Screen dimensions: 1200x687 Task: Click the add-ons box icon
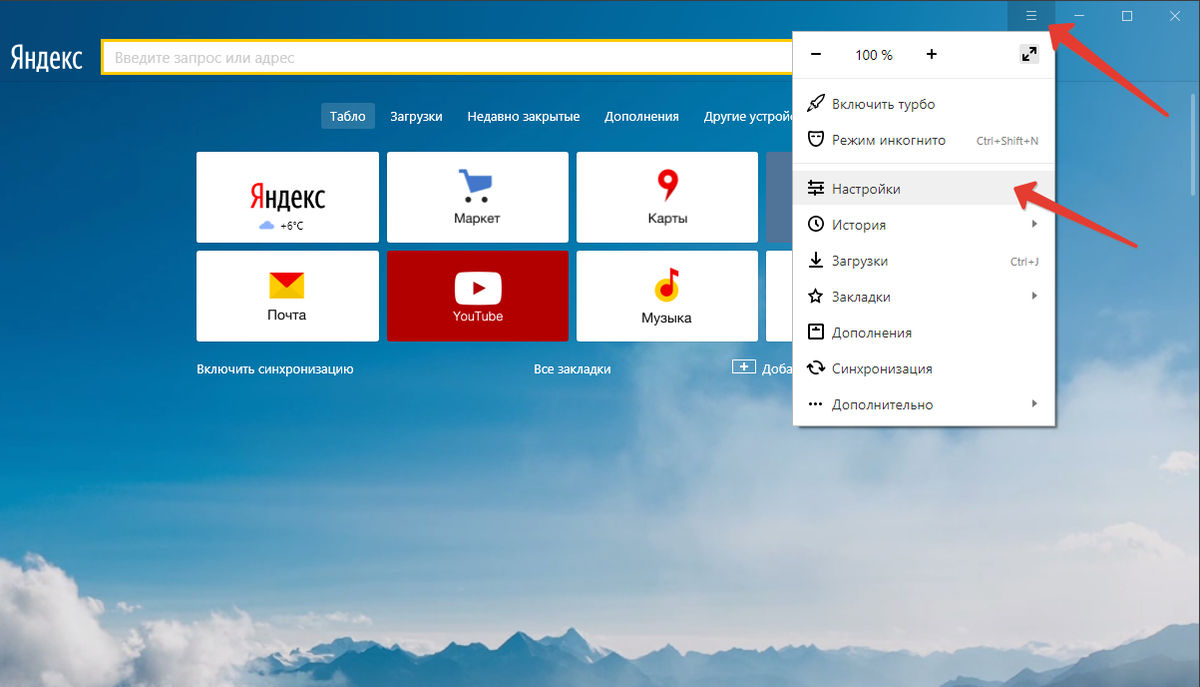[816, 332]
